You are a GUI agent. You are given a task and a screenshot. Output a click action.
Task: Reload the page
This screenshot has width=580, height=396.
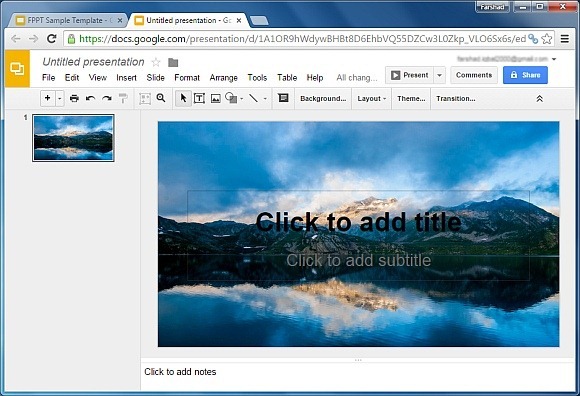(x=51, y=39)
